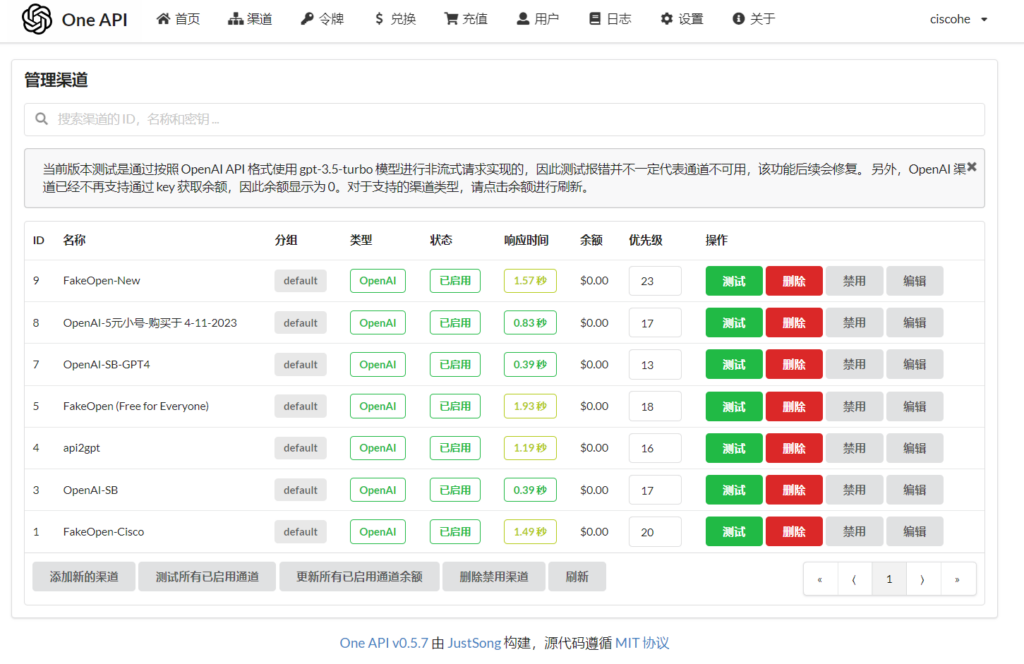Click the channel search input field
Image resolution: width=1024 pixels, height=664 pixels.
pyautogui.click(x=504, y=119)
